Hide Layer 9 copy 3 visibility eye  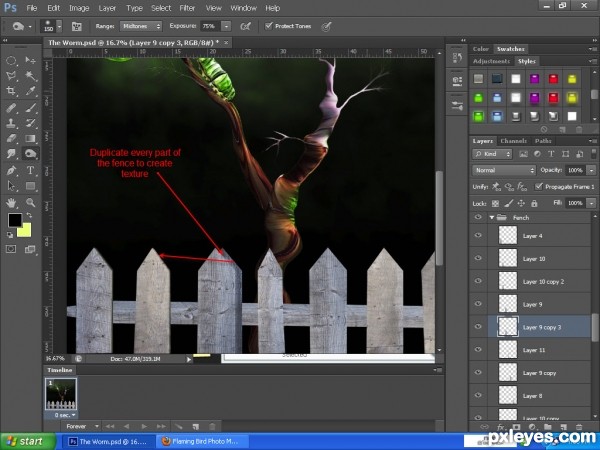tap(478, 327)
